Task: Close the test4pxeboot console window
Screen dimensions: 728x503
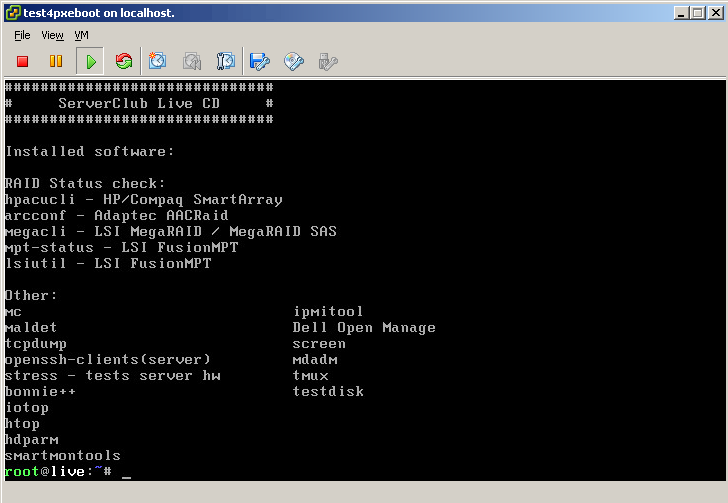Action: (x=715, y=13)
